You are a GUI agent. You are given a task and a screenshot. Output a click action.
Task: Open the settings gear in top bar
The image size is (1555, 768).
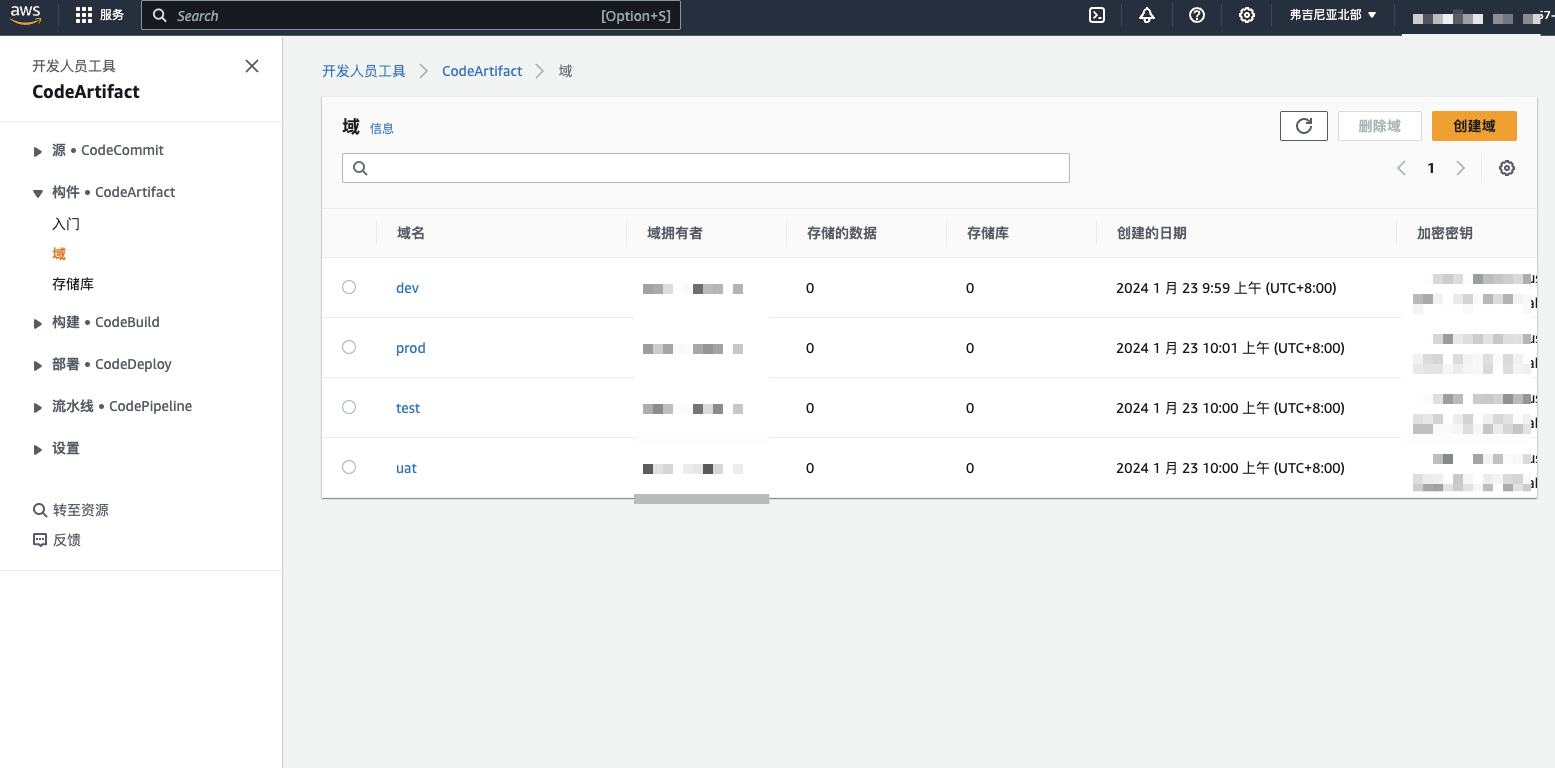click(x=1247, y=15)
